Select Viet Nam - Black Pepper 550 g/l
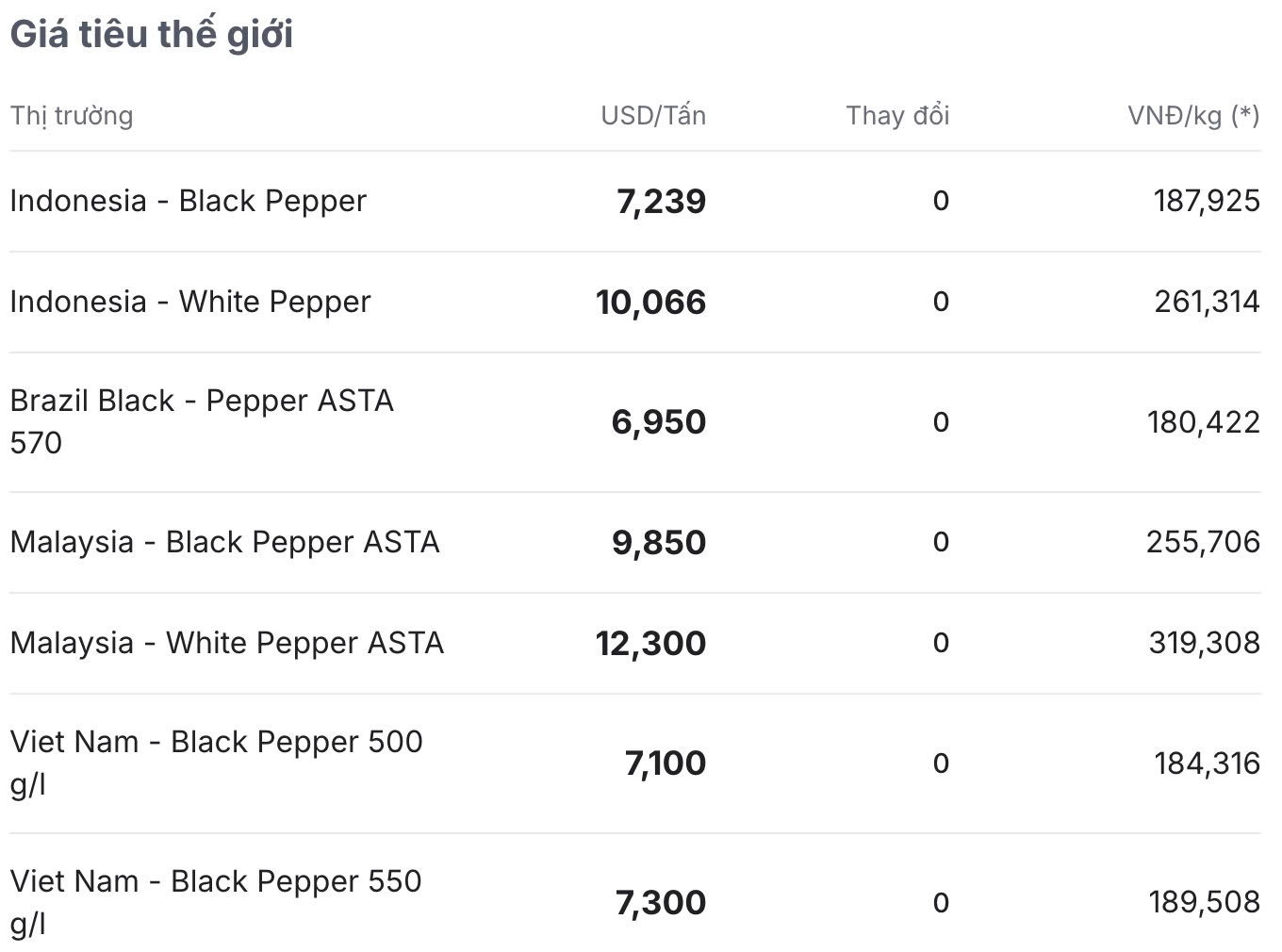 (x=216, y=902)
